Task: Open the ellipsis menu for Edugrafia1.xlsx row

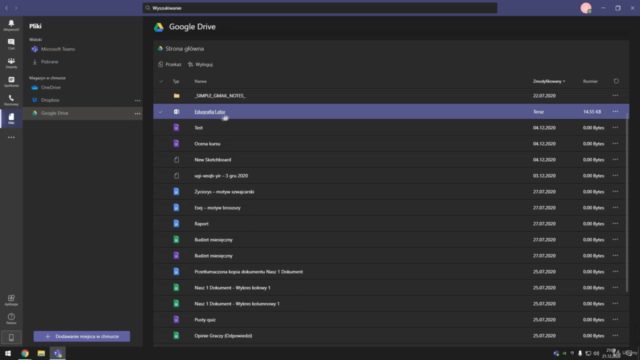Action: click(x=615, y=111)
